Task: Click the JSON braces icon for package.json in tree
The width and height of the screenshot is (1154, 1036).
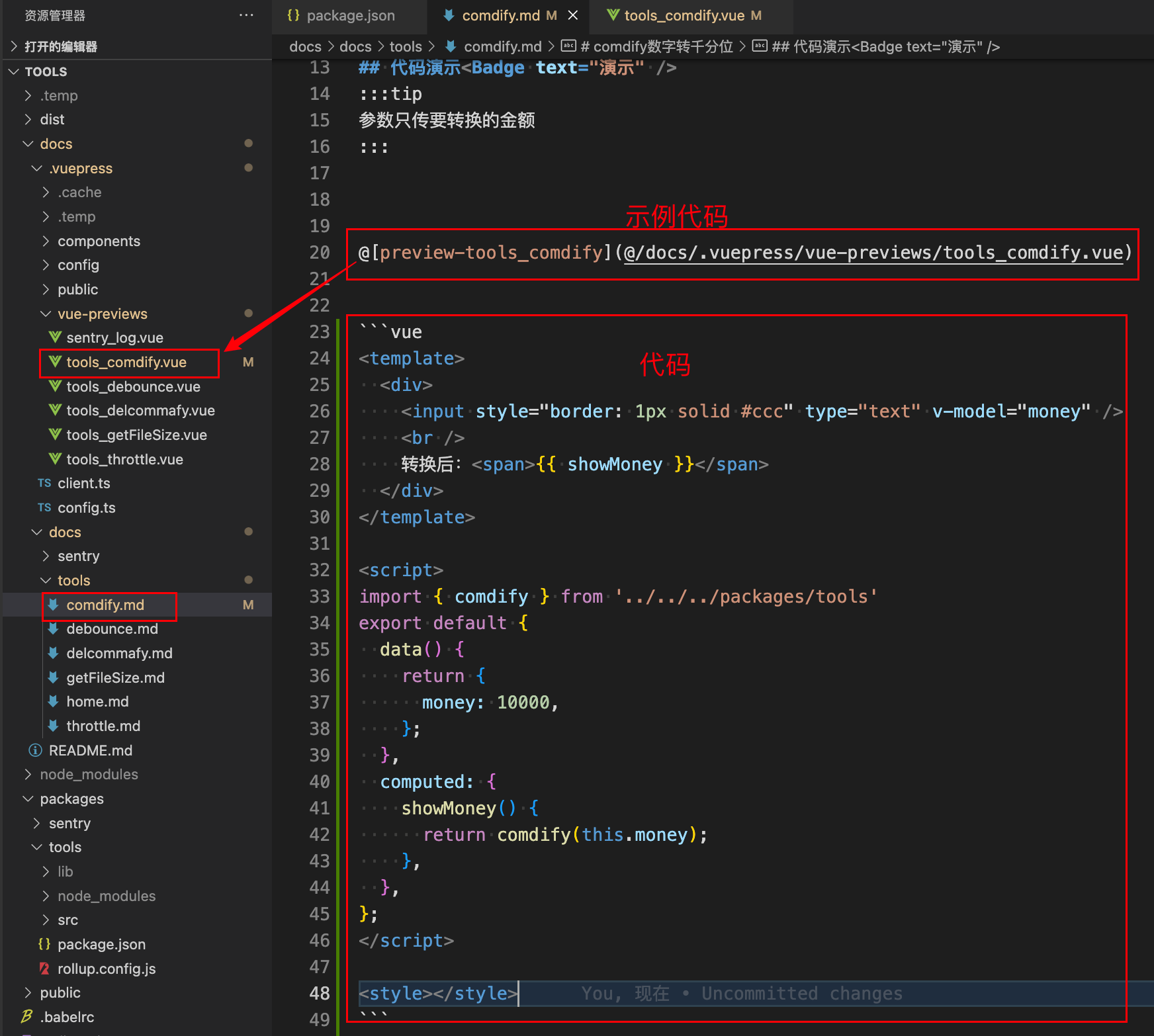Action: (x=44, y=944)
